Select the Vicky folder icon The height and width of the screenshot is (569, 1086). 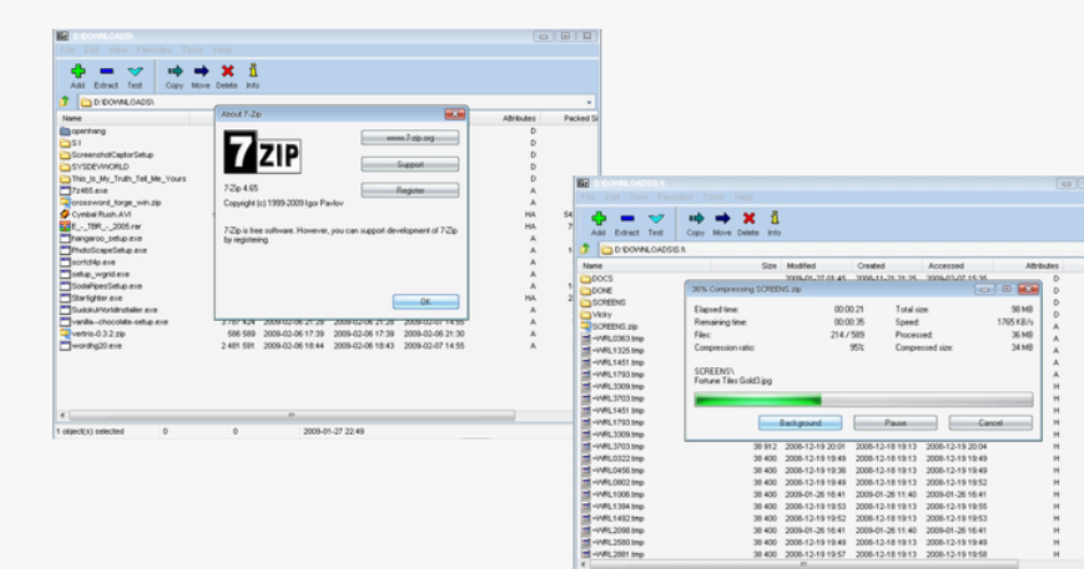pyautogui.click(x=586, y=314)
